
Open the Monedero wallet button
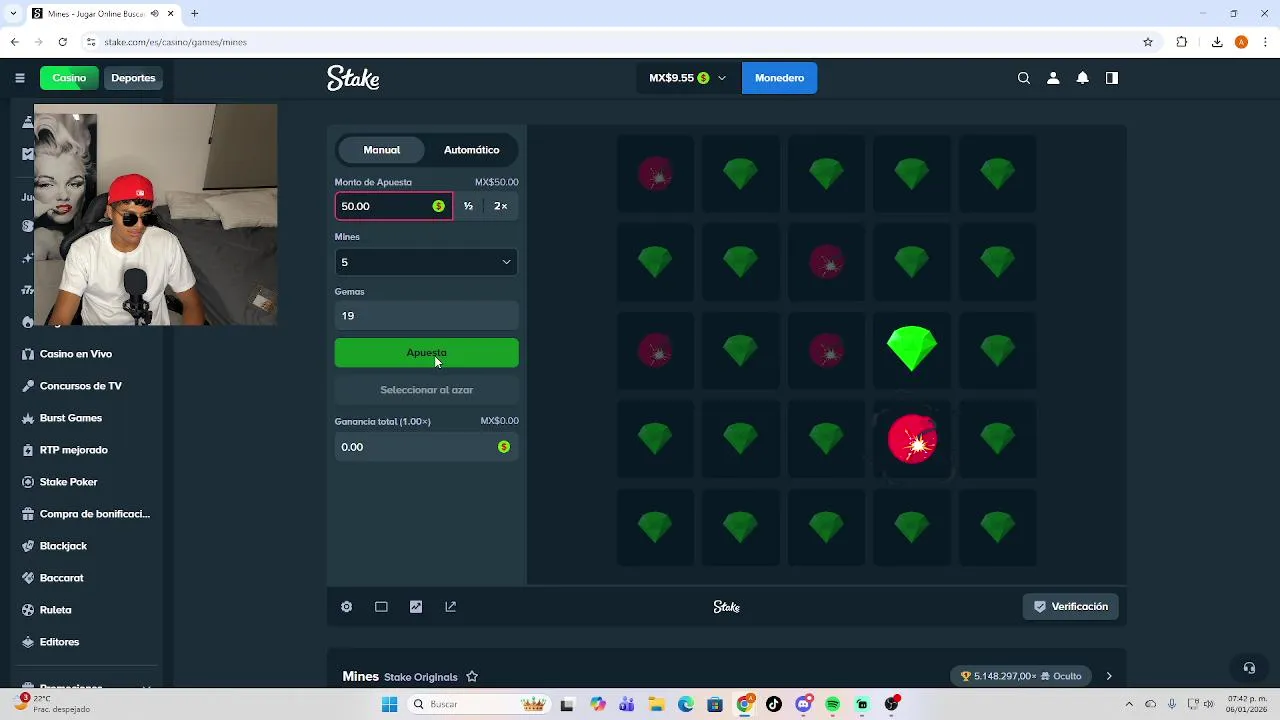pyautogui.click(x=779, y=78)
